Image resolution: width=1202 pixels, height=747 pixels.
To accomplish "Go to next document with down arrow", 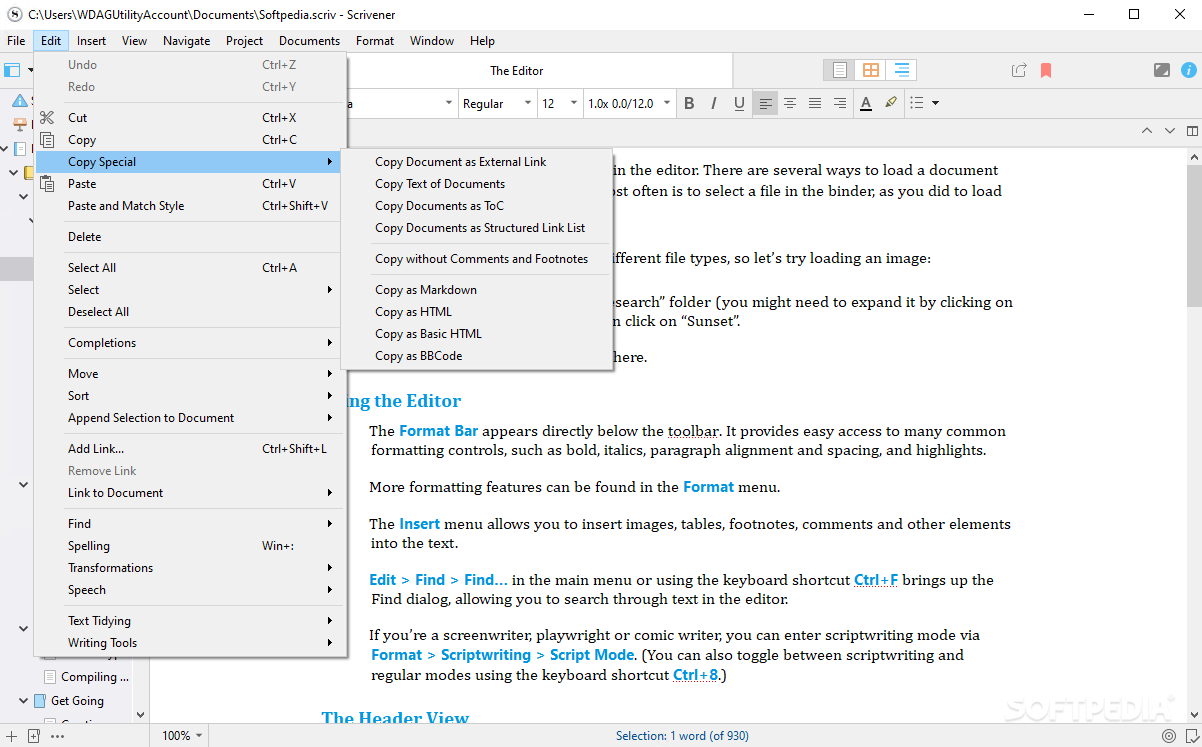I will (x=1169, y=131).
